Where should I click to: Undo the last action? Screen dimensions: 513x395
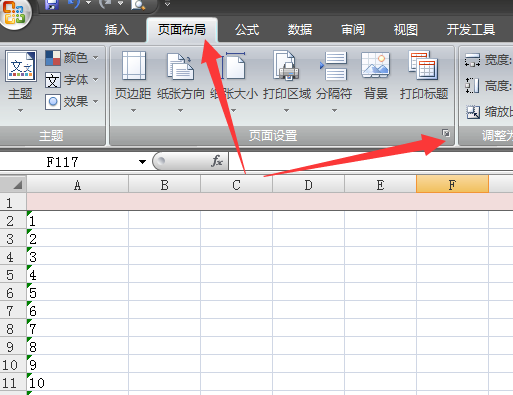click(x=73, y=4)
